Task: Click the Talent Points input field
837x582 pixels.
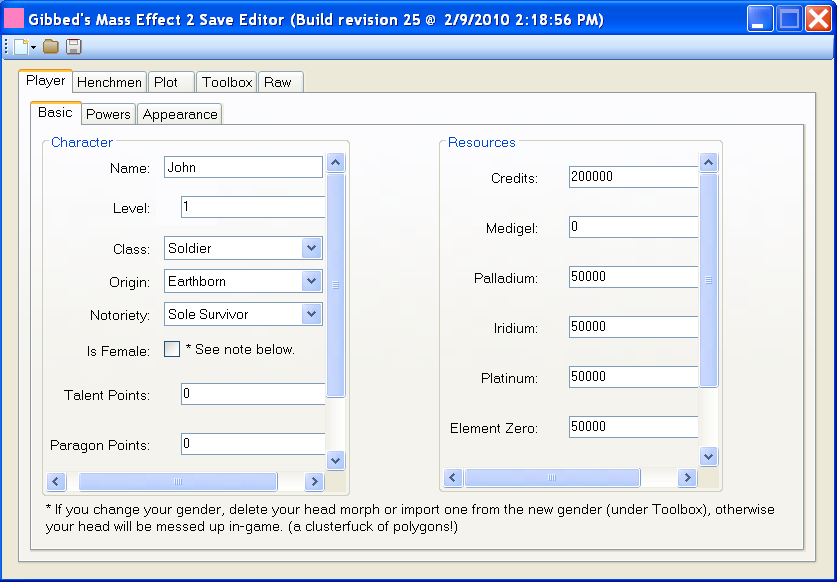Action: coord(253,394)
